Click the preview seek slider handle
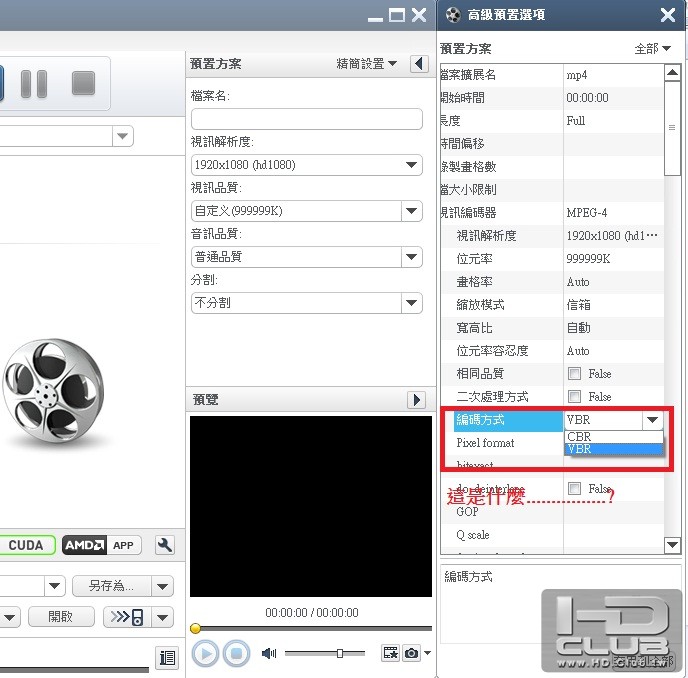The height and width of the screenshot is (678, 688). tap(196, 628)
